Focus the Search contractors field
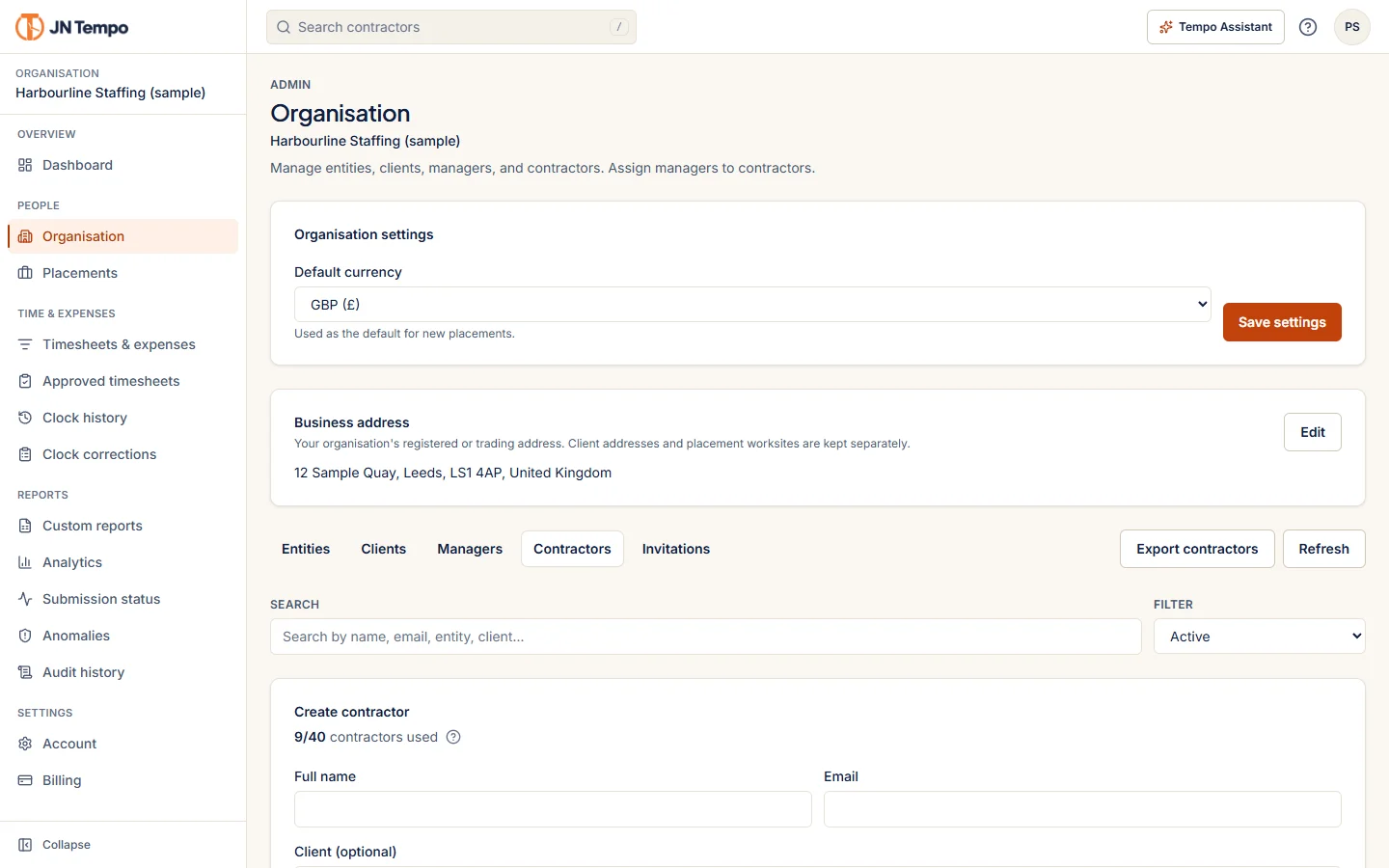 451,27
